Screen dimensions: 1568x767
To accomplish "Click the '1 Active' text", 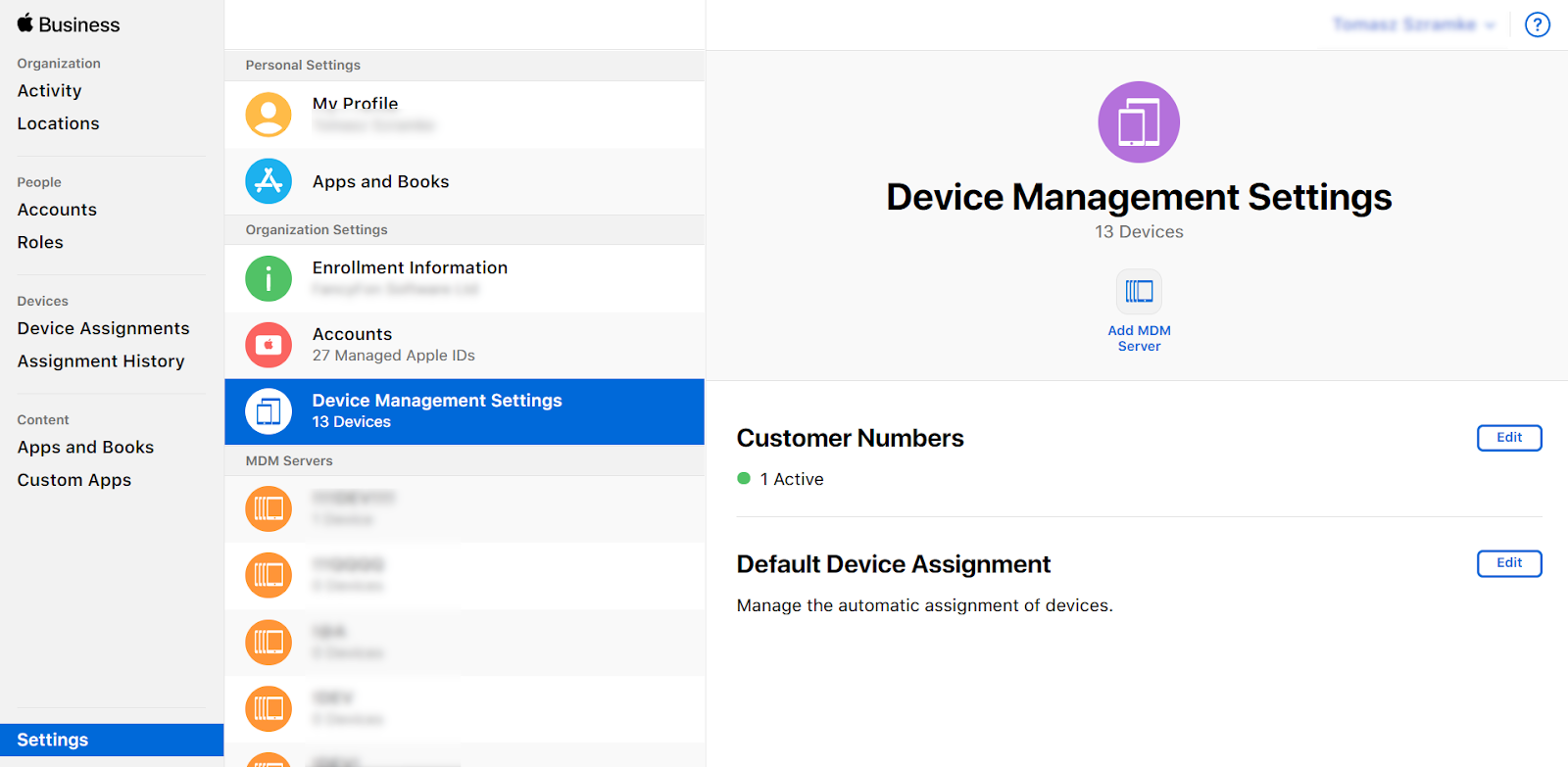I will pos(792,479).
